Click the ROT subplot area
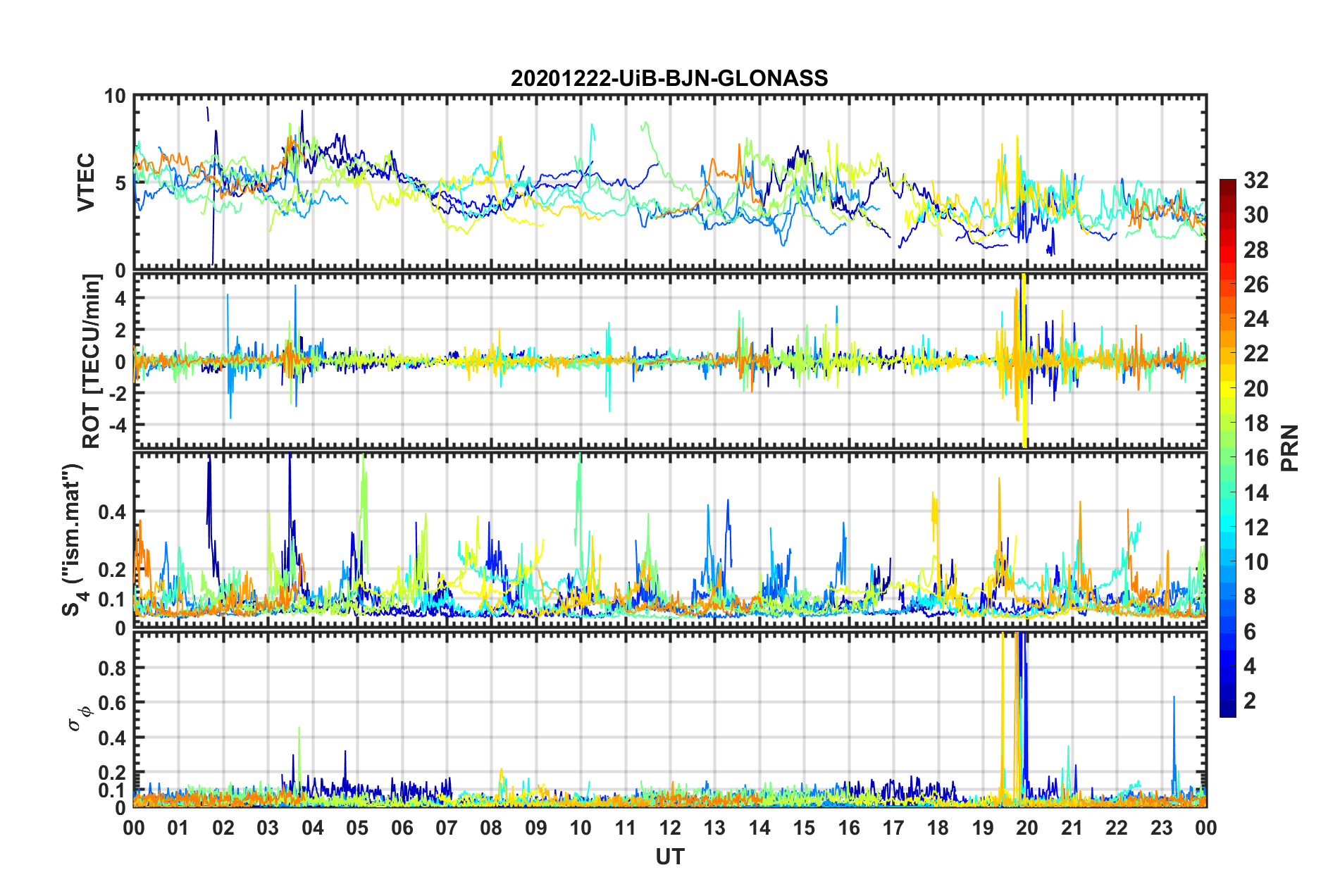The width and height of the screenshot is (1340, 896). [x=670, y=361]
